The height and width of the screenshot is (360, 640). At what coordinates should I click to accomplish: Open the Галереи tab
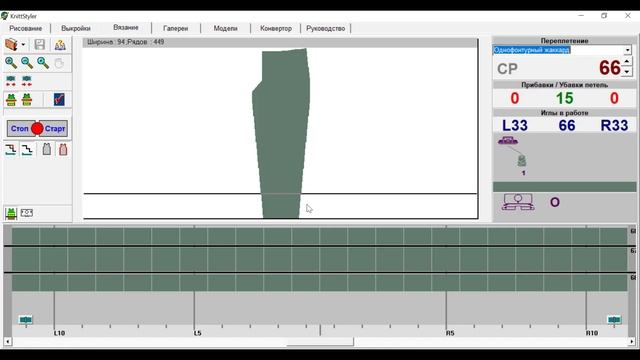[176, 28]
